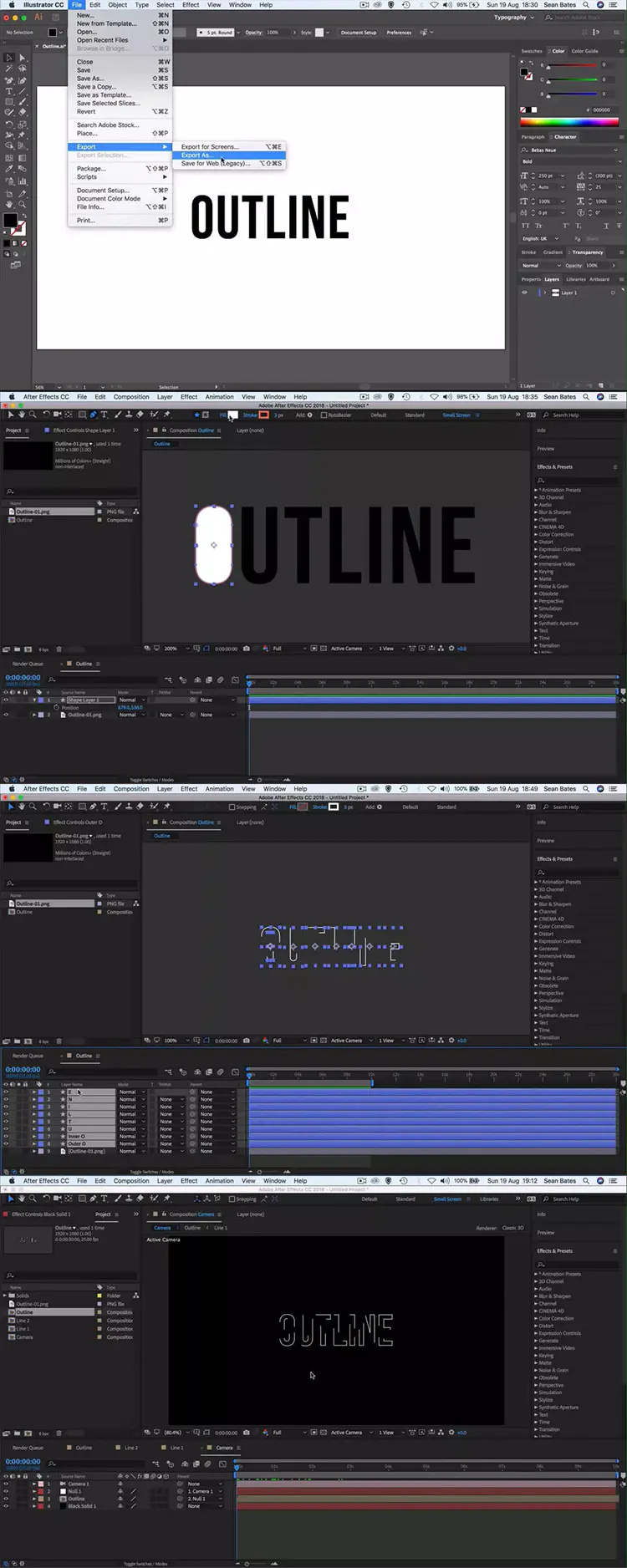
Task: Collapse the Shape Layer 1 properties twirl
Action: (x=34, y=700)
